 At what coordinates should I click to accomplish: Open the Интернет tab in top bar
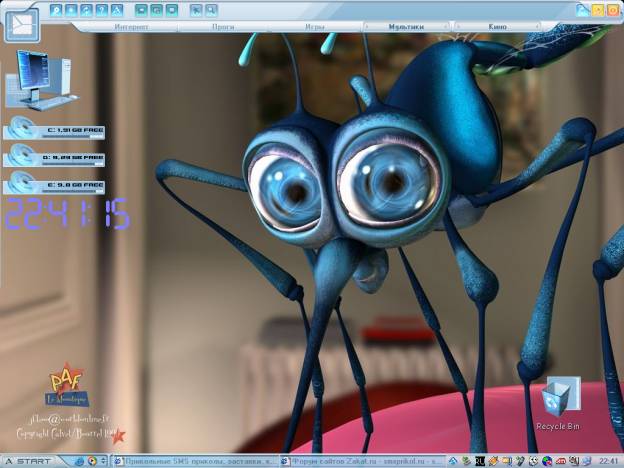131,27
